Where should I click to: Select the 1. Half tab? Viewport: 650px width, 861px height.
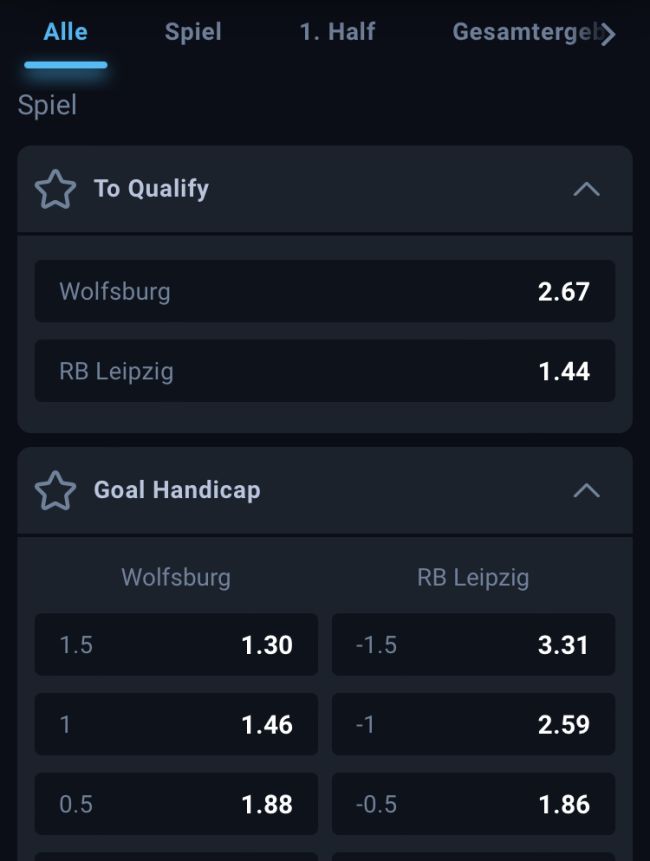(337, 32)
